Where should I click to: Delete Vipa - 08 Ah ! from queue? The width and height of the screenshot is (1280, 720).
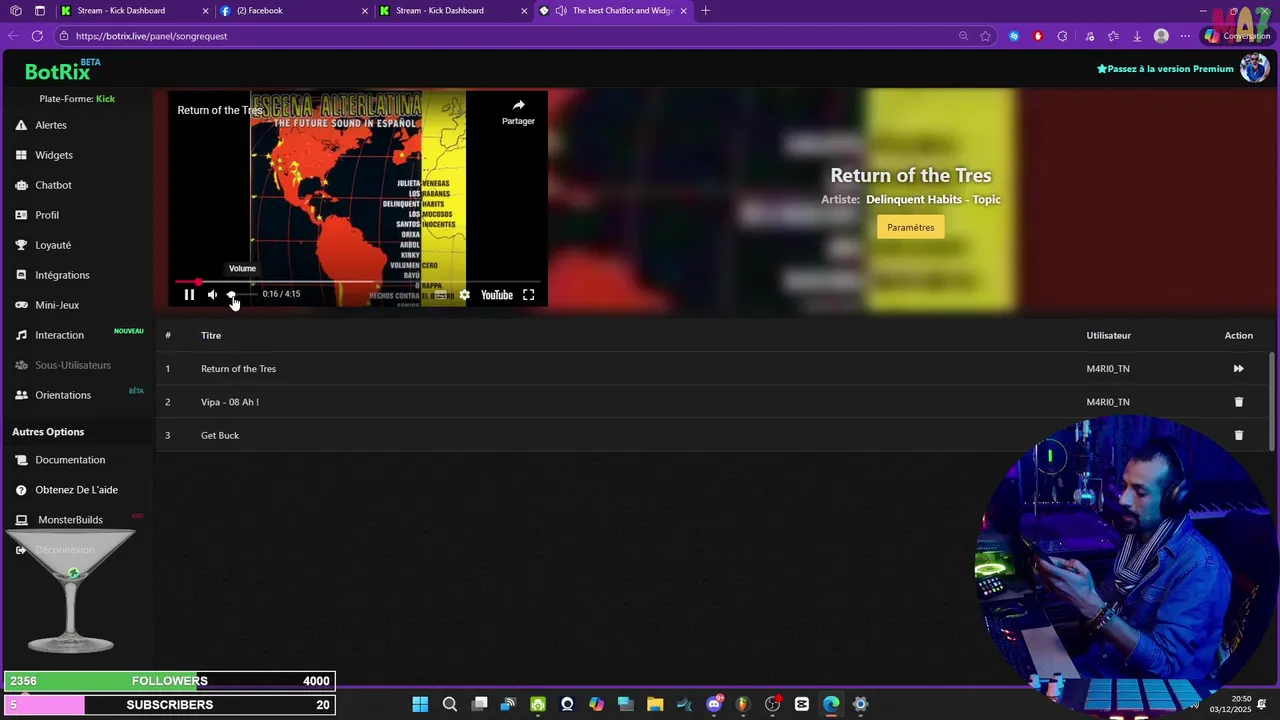point(1238,402)
